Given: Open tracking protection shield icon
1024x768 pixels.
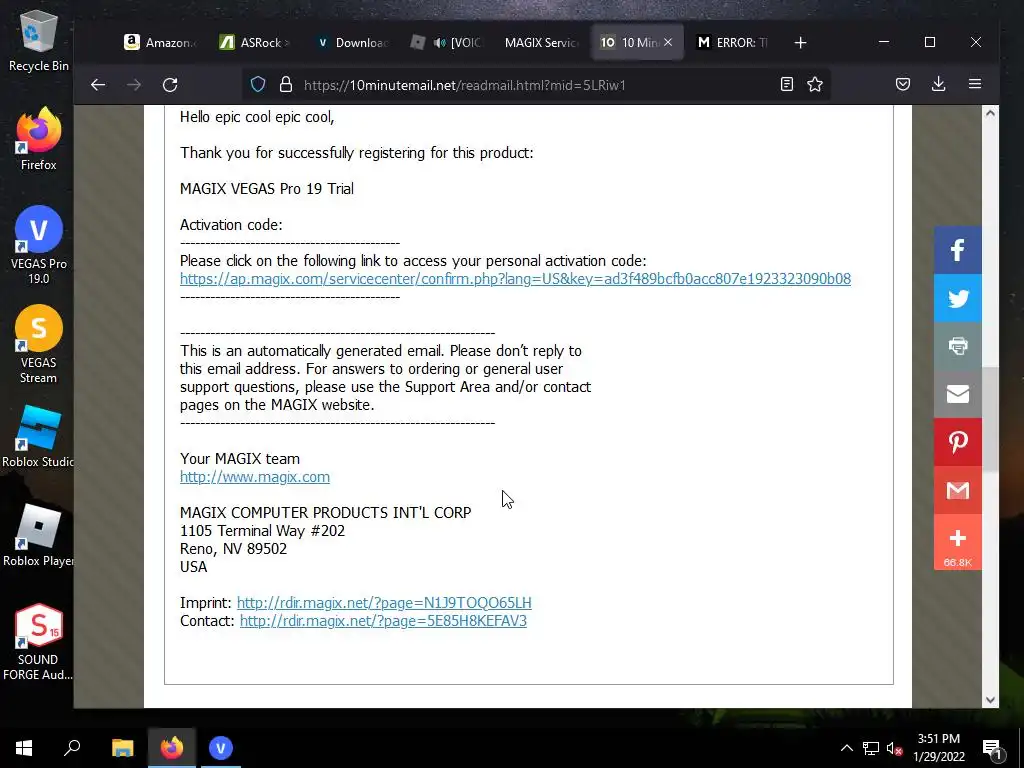Looking at the screenshot, I should (258, 85).
